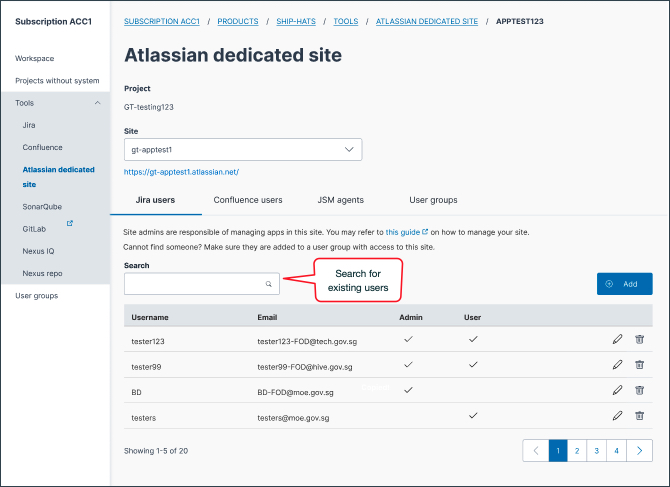Select Jira in Tools sidebar
The width and height of the screenshot is (670, 487).
pyautogui.click(x=29, y=125)
